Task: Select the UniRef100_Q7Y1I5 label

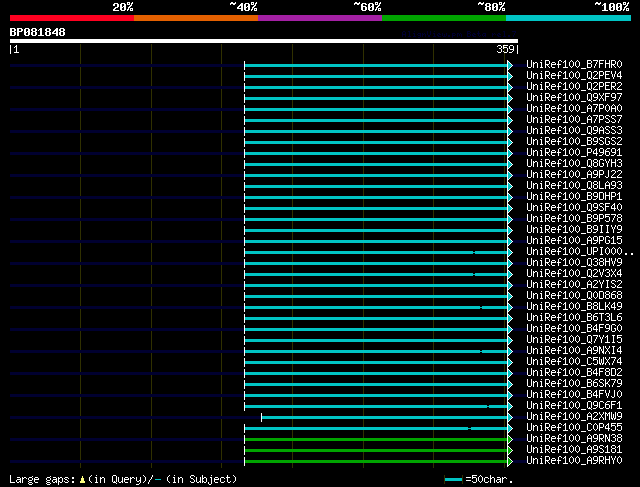Action: point(574,340)
